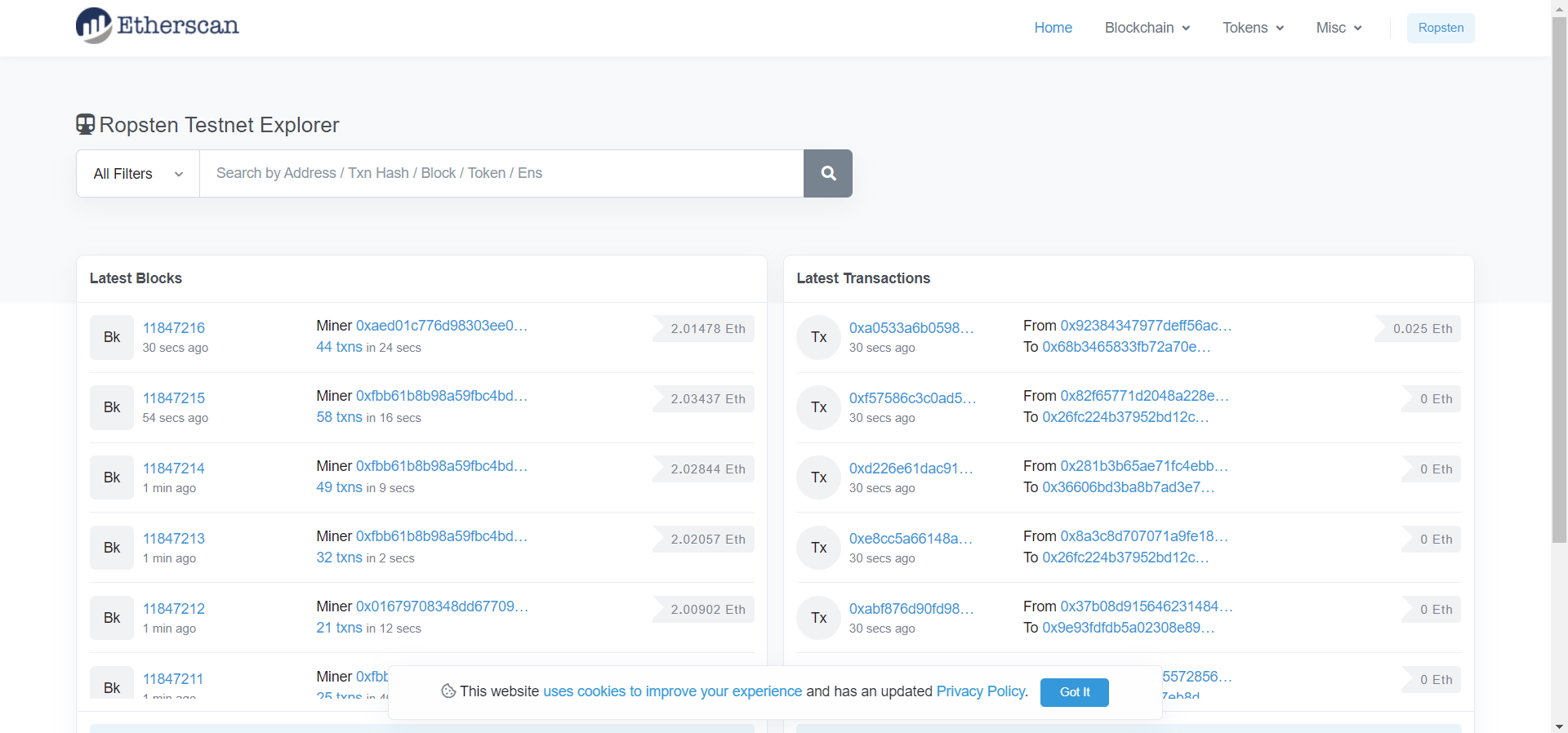Click the scrollbar down arrow

click(x=1559, y=726)
